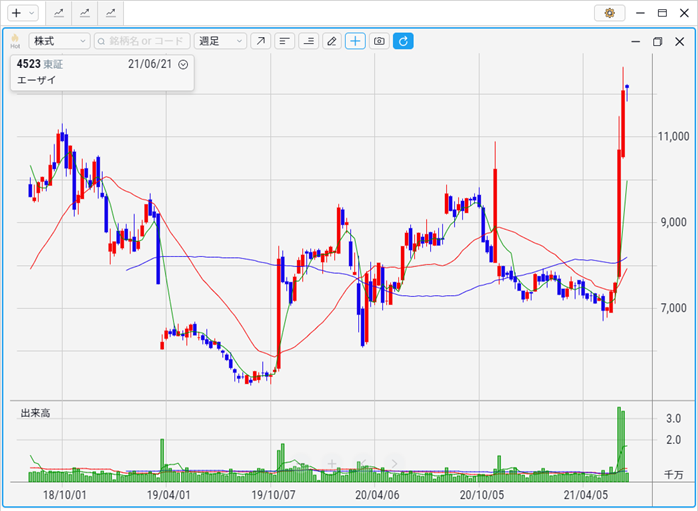This screenshot has width=698, height=511.
Task: Click the 千万 volume unit label
Action: (674, 475)
